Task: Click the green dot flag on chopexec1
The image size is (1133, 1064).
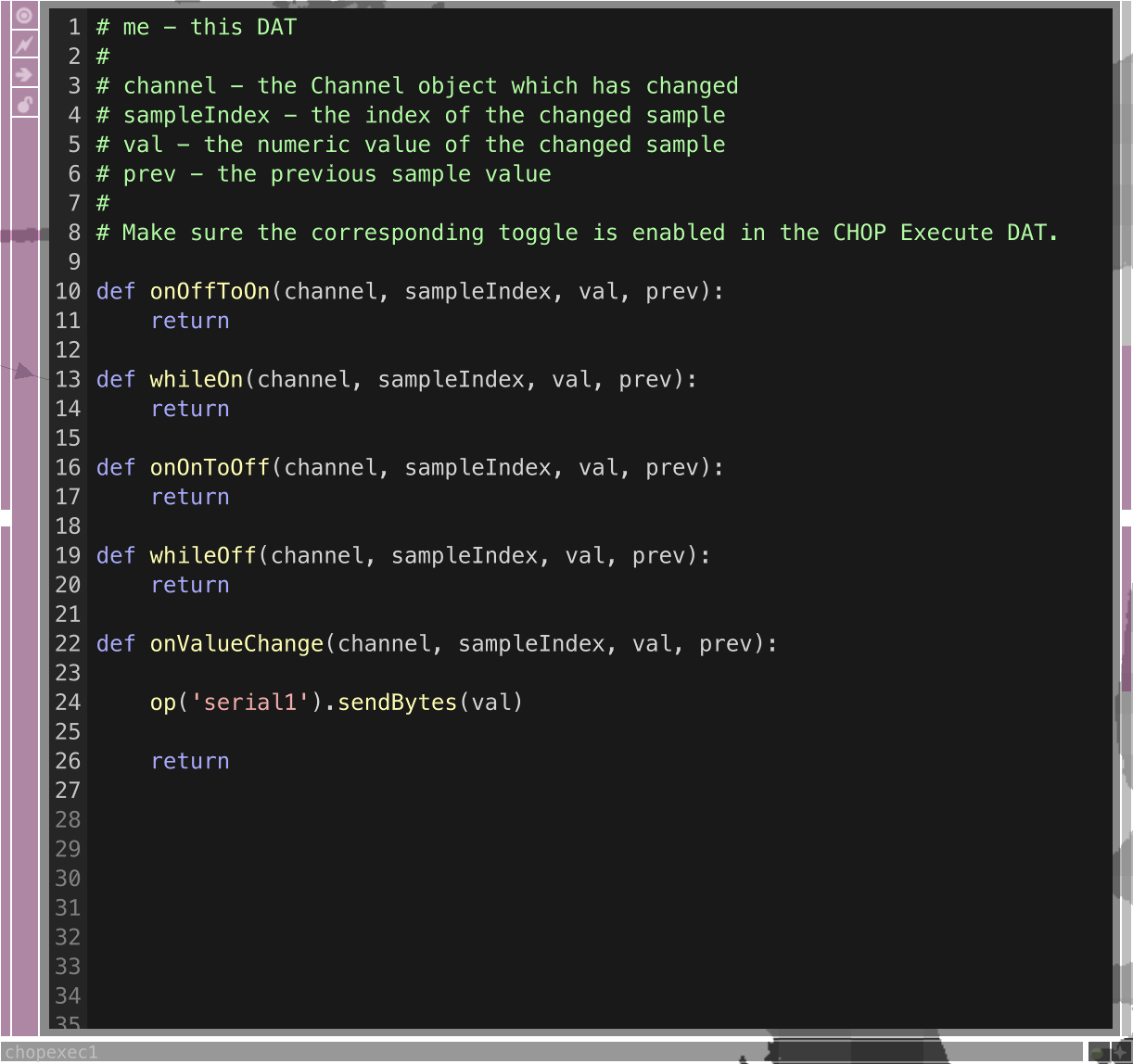Action: tap(1098, 1052)
